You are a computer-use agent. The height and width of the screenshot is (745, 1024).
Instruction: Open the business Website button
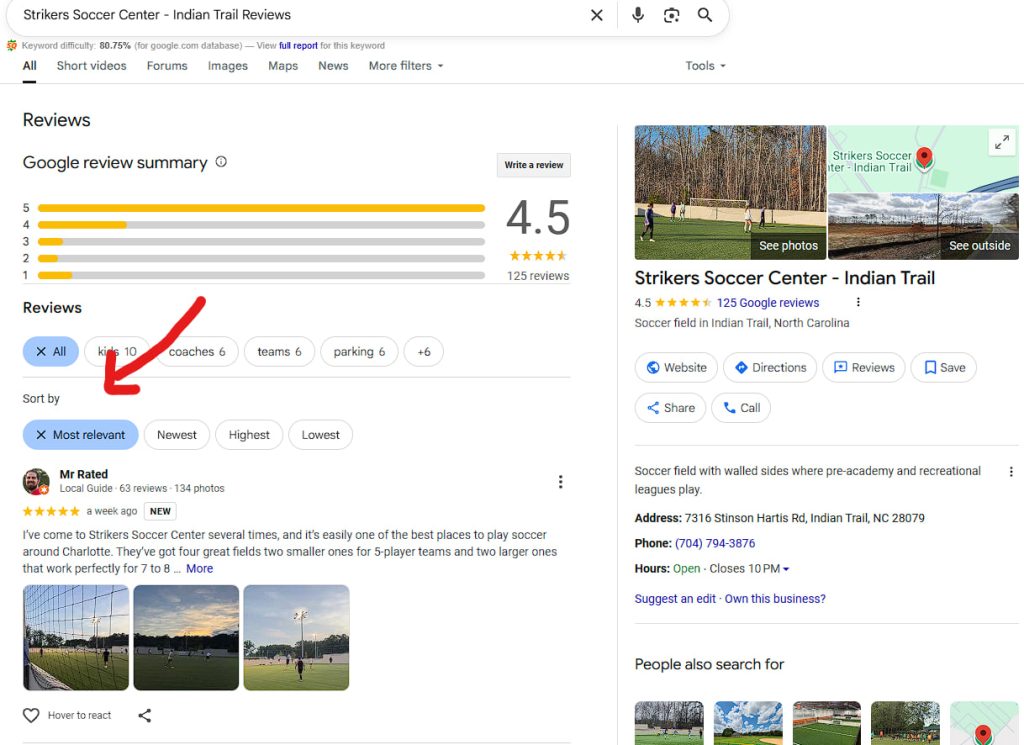(x=676, y=368)
